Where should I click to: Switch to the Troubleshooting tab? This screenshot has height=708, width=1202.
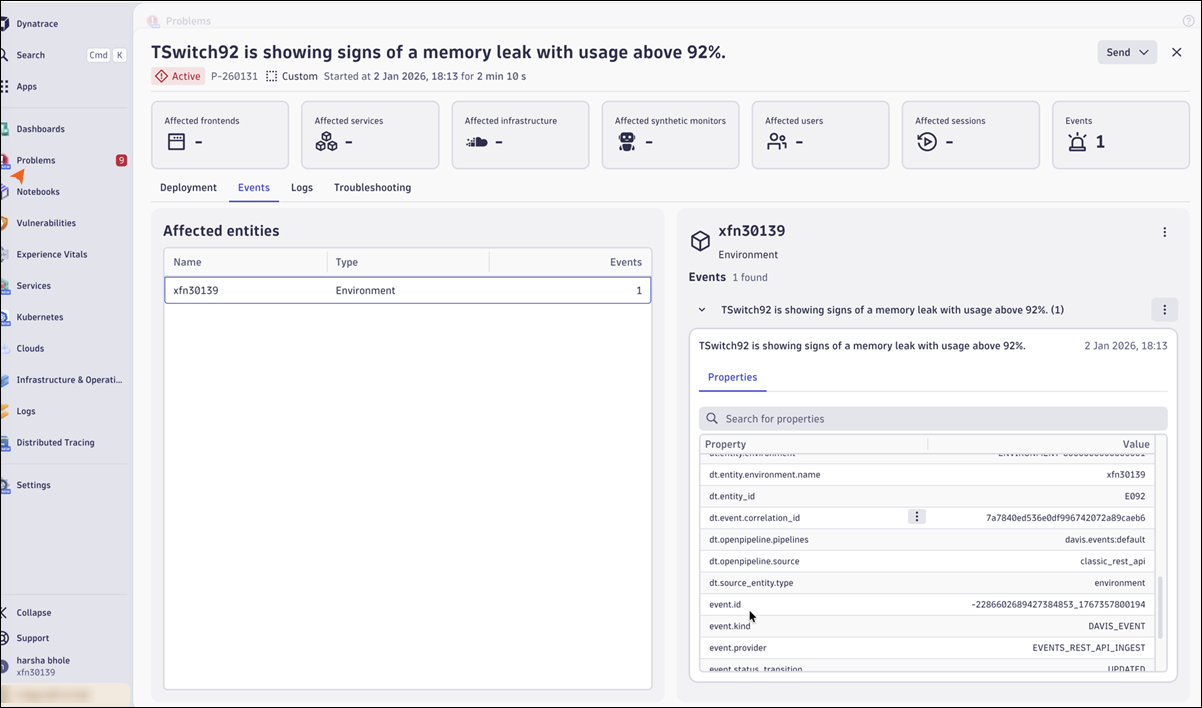372,188
